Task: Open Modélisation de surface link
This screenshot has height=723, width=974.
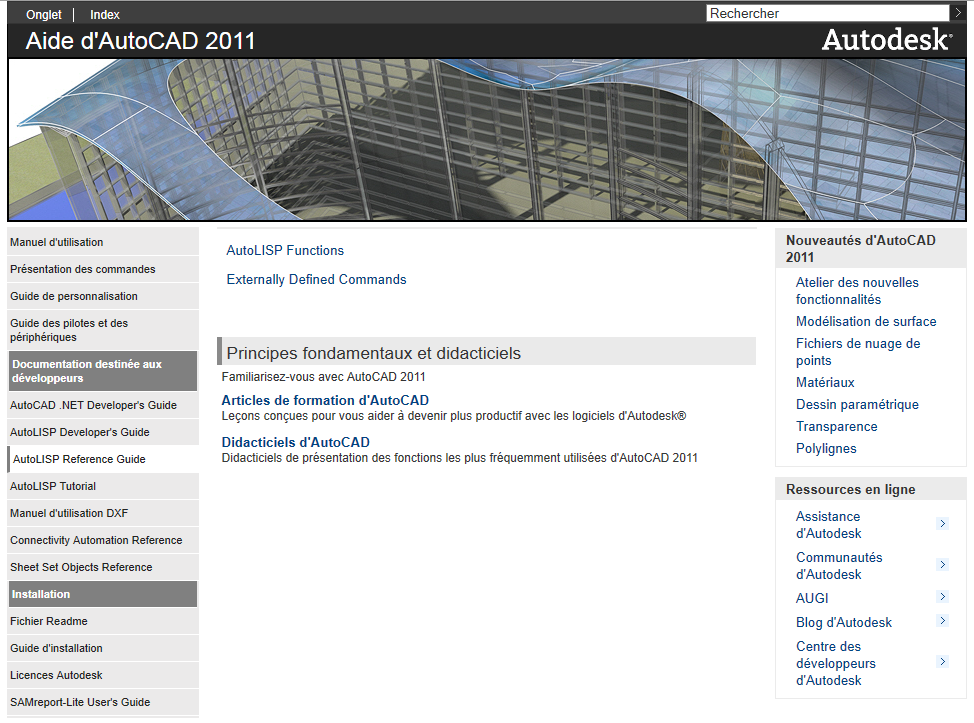Action: pos(866,322)
